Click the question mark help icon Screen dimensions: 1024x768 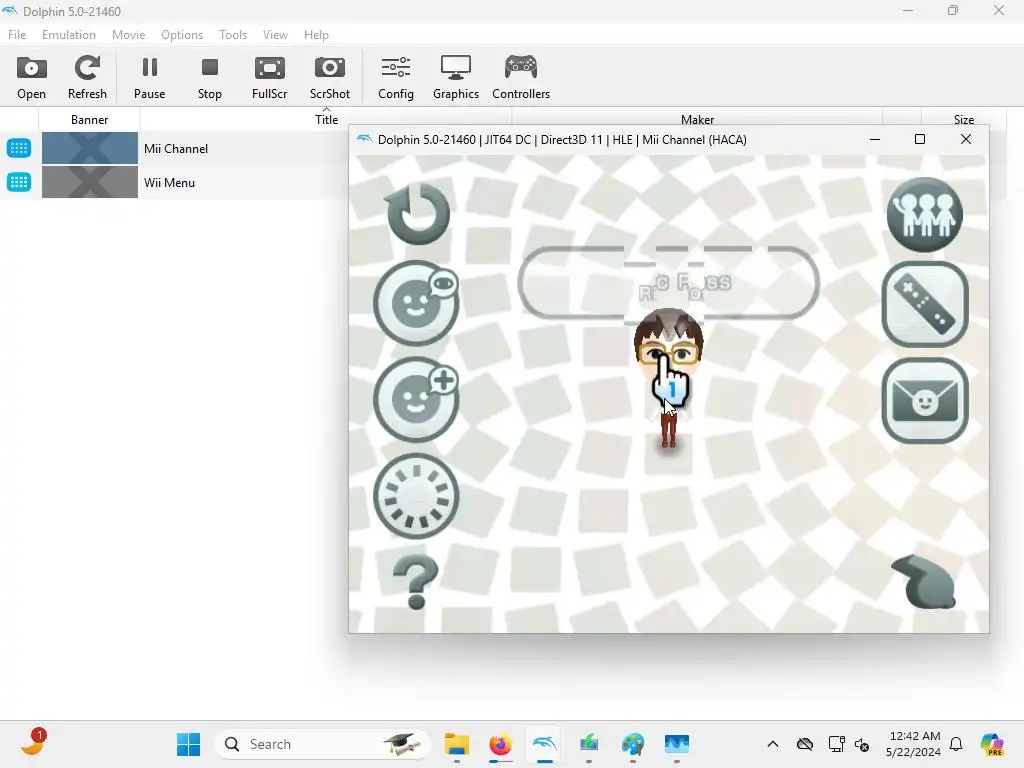coord(415,583)
